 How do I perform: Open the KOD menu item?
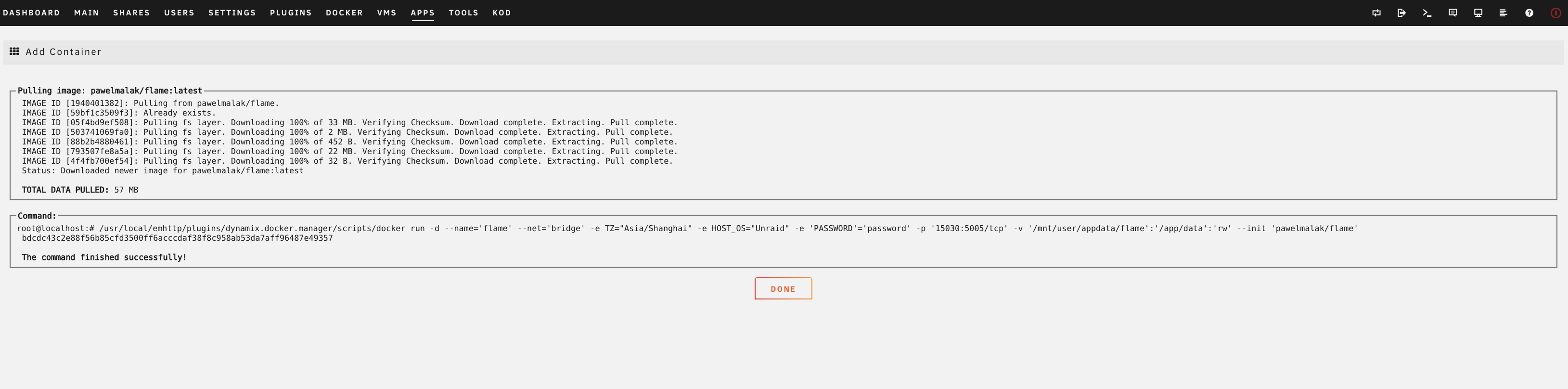[x=501, y=13]
